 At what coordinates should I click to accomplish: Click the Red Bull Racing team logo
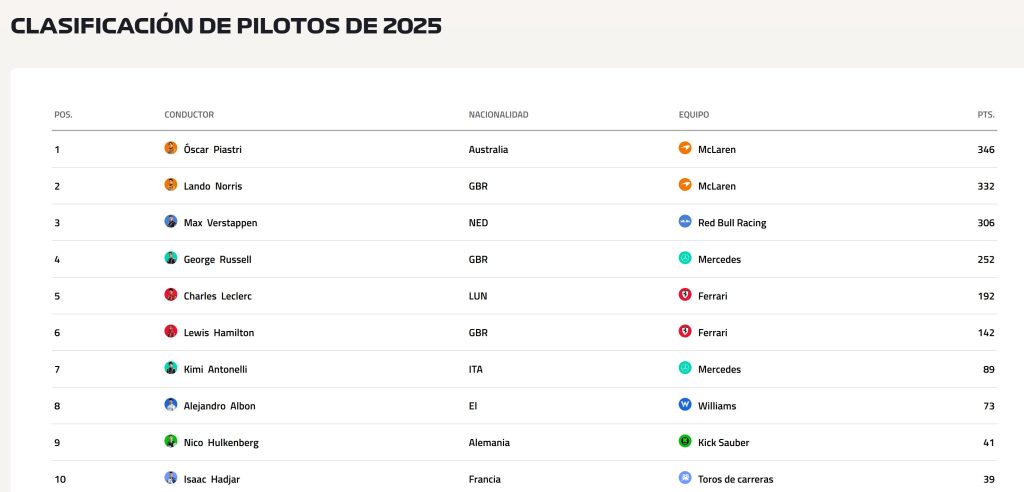685,222
